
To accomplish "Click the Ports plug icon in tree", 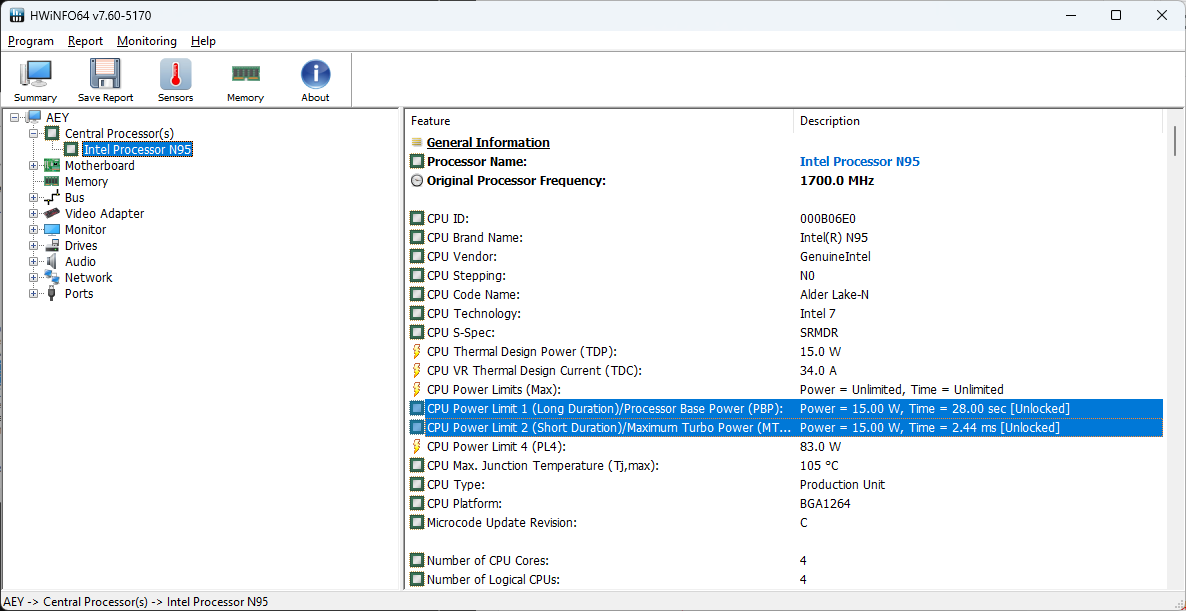I will pos(51,293).
